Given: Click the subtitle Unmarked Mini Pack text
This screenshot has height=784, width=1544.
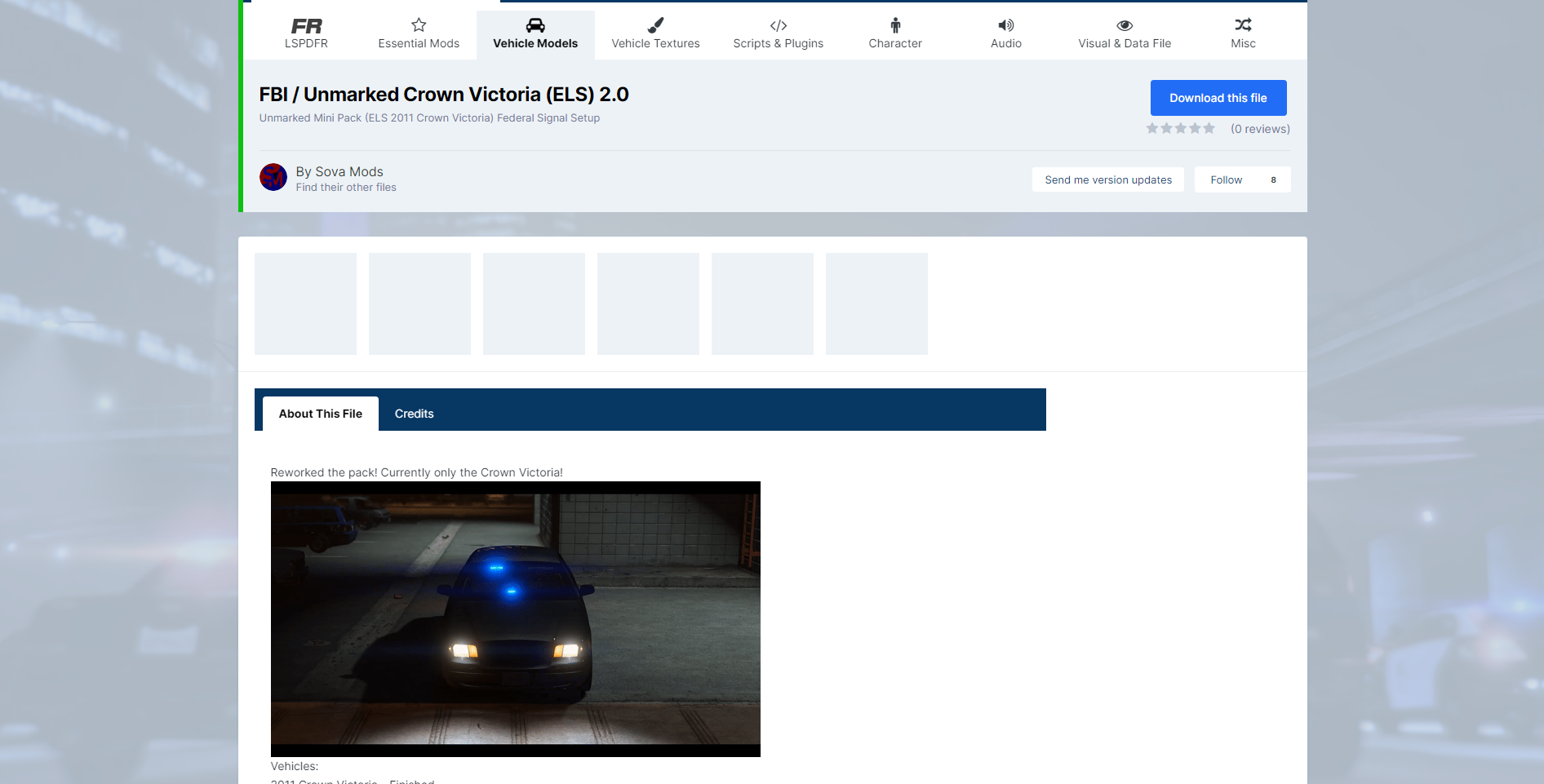Looking at the screenshot, I should click(x=429, y=118).
